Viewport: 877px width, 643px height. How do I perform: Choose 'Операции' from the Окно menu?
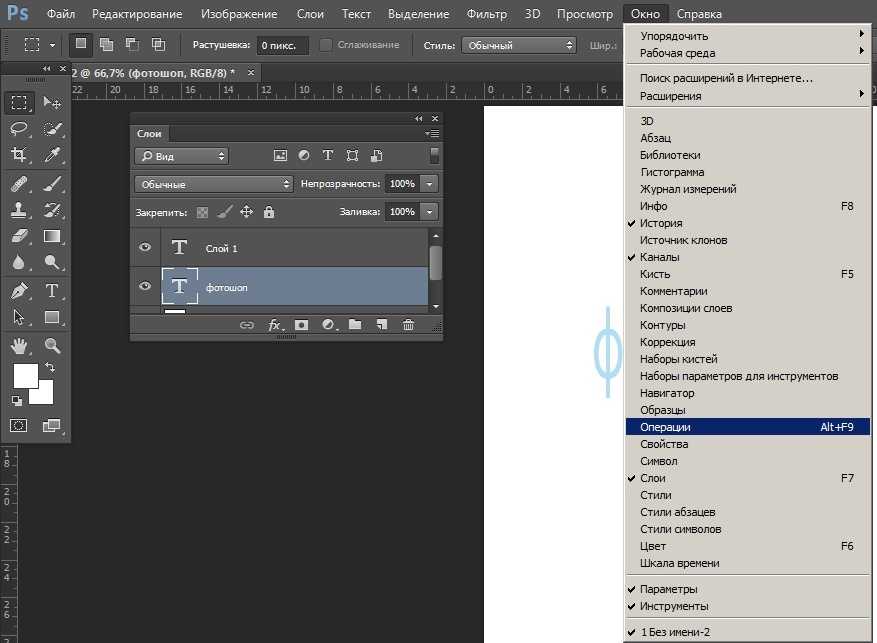[747, 427]
